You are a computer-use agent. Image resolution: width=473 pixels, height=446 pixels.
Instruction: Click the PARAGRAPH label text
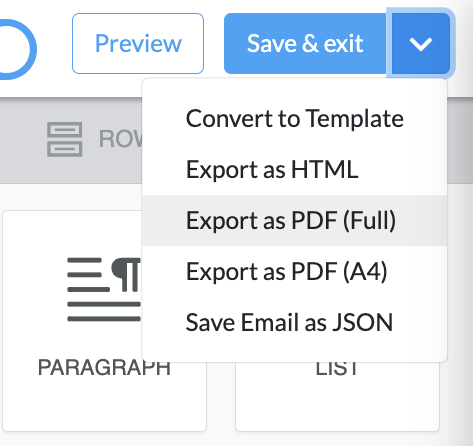coord(104,368)
